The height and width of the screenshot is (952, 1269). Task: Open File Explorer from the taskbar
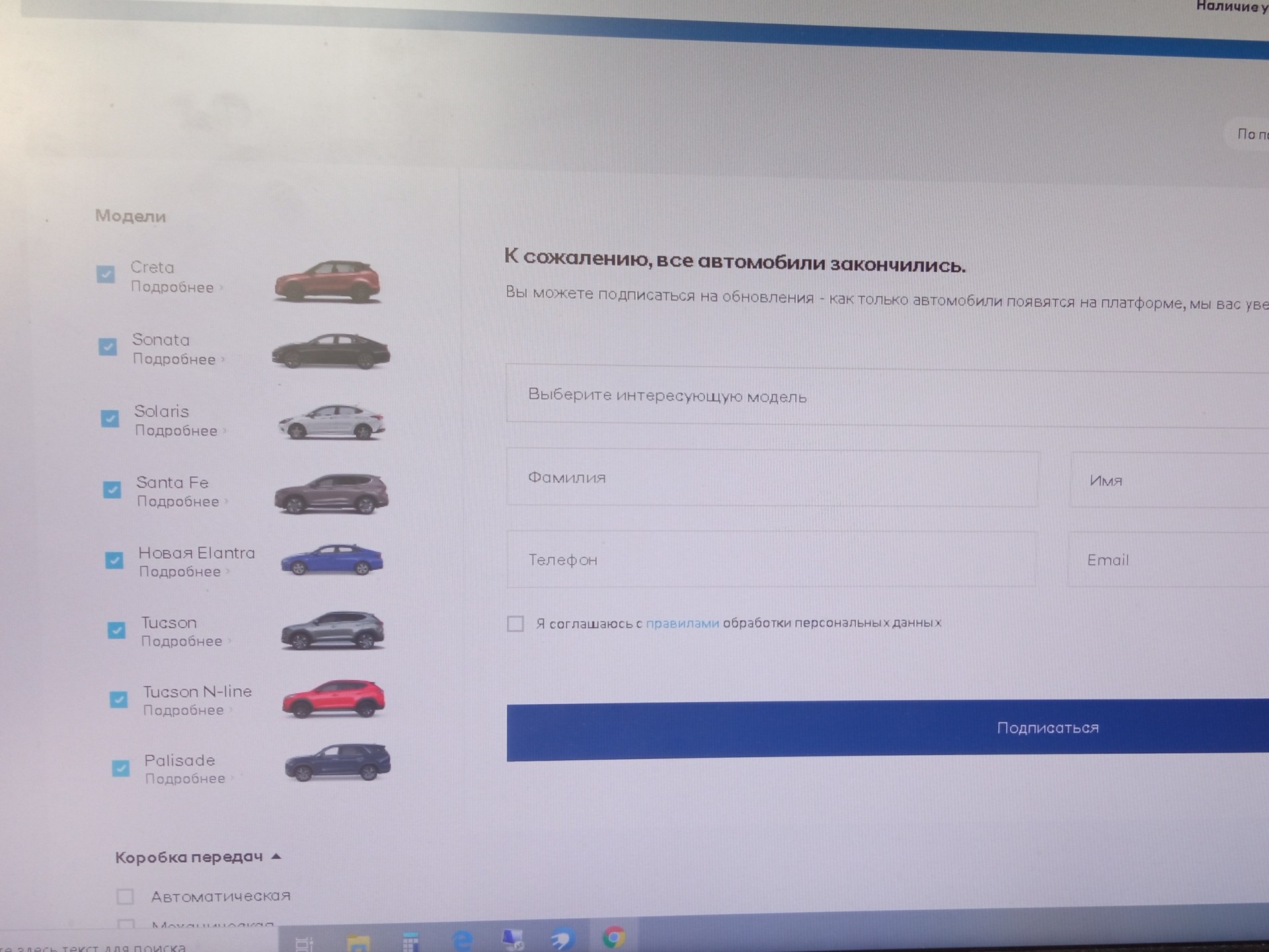(x=358, y=943)
